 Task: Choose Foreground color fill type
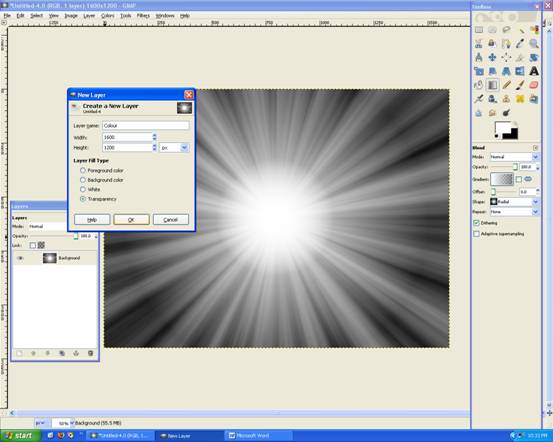(83, 170)
